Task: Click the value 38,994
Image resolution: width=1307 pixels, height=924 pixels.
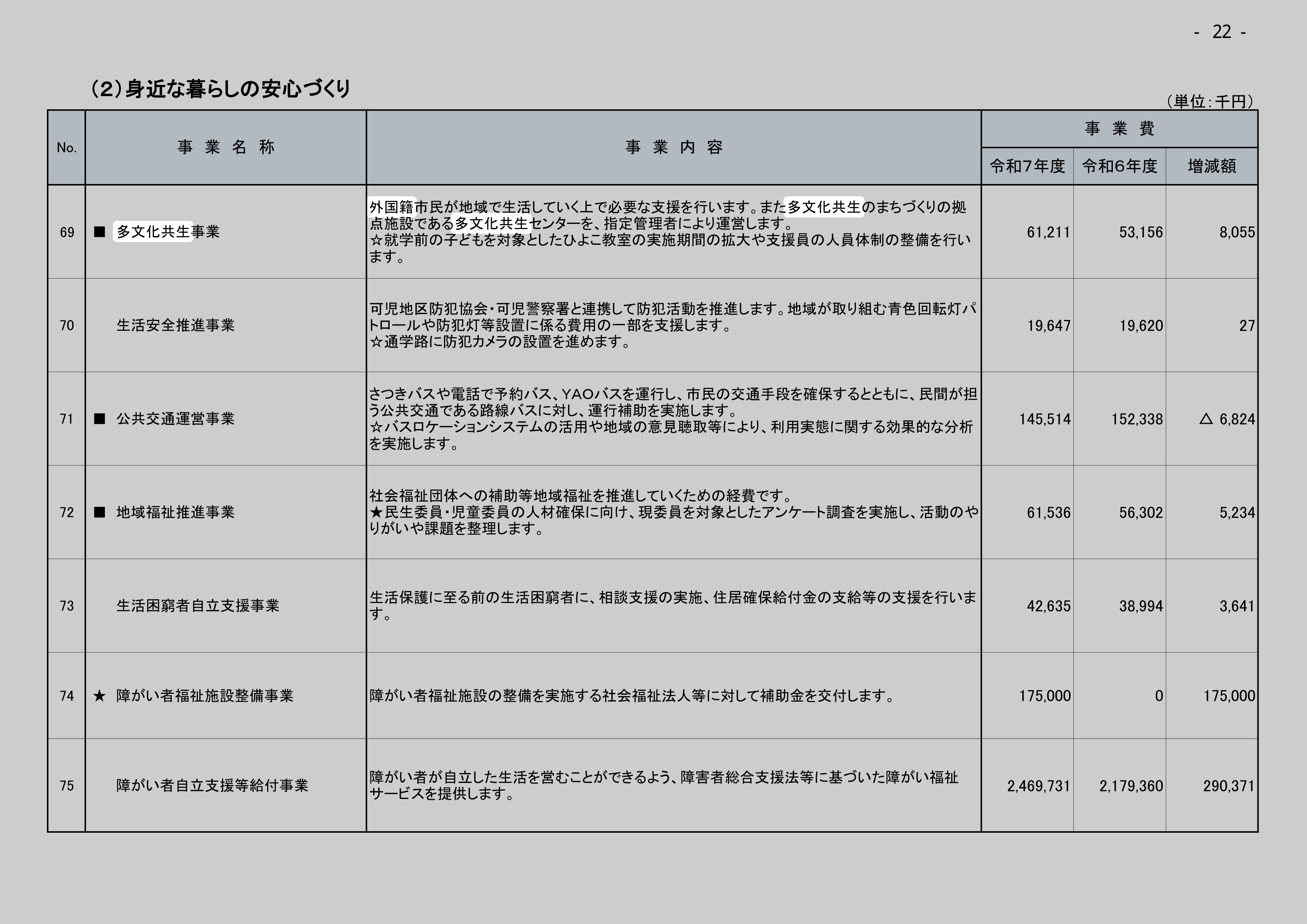Action: tap(1141, 606)
